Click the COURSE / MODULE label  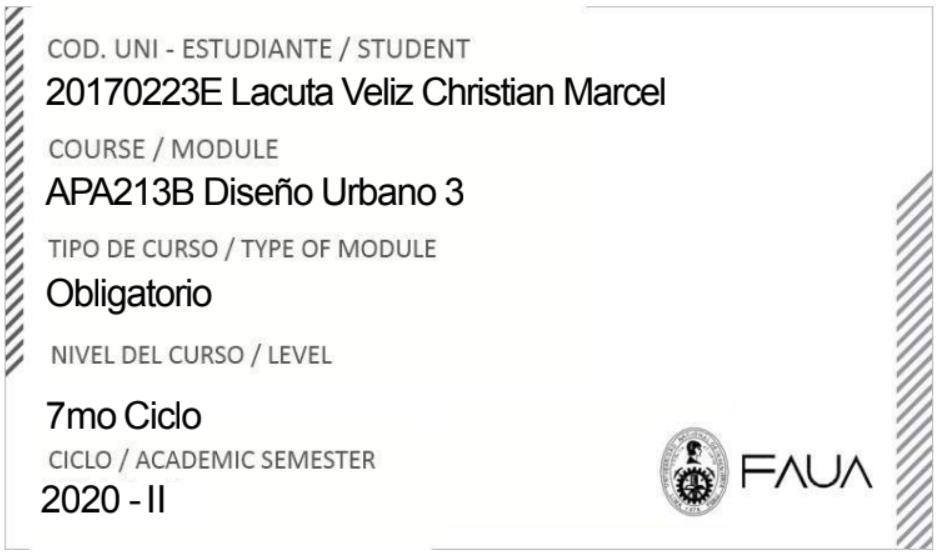(x=163, y=150)
